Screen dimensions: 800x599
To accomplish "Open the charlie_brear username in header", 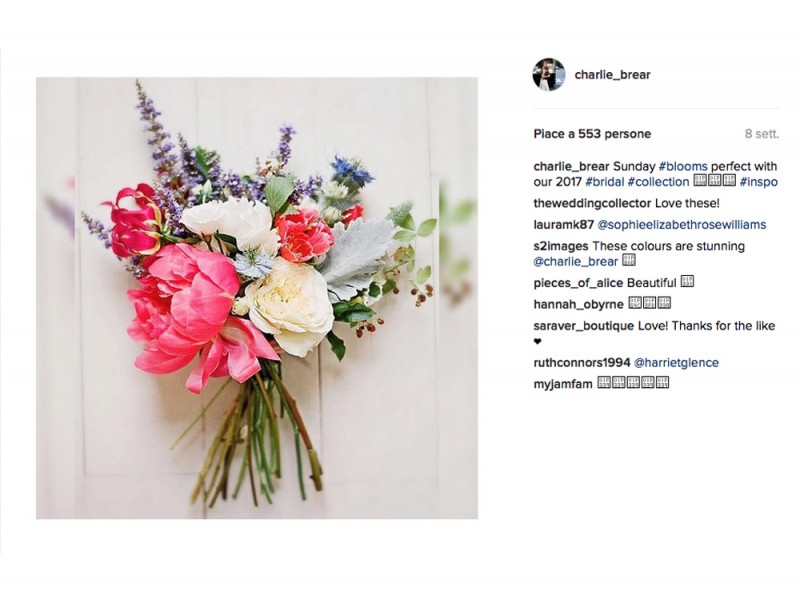I will (x=612, y=74).
